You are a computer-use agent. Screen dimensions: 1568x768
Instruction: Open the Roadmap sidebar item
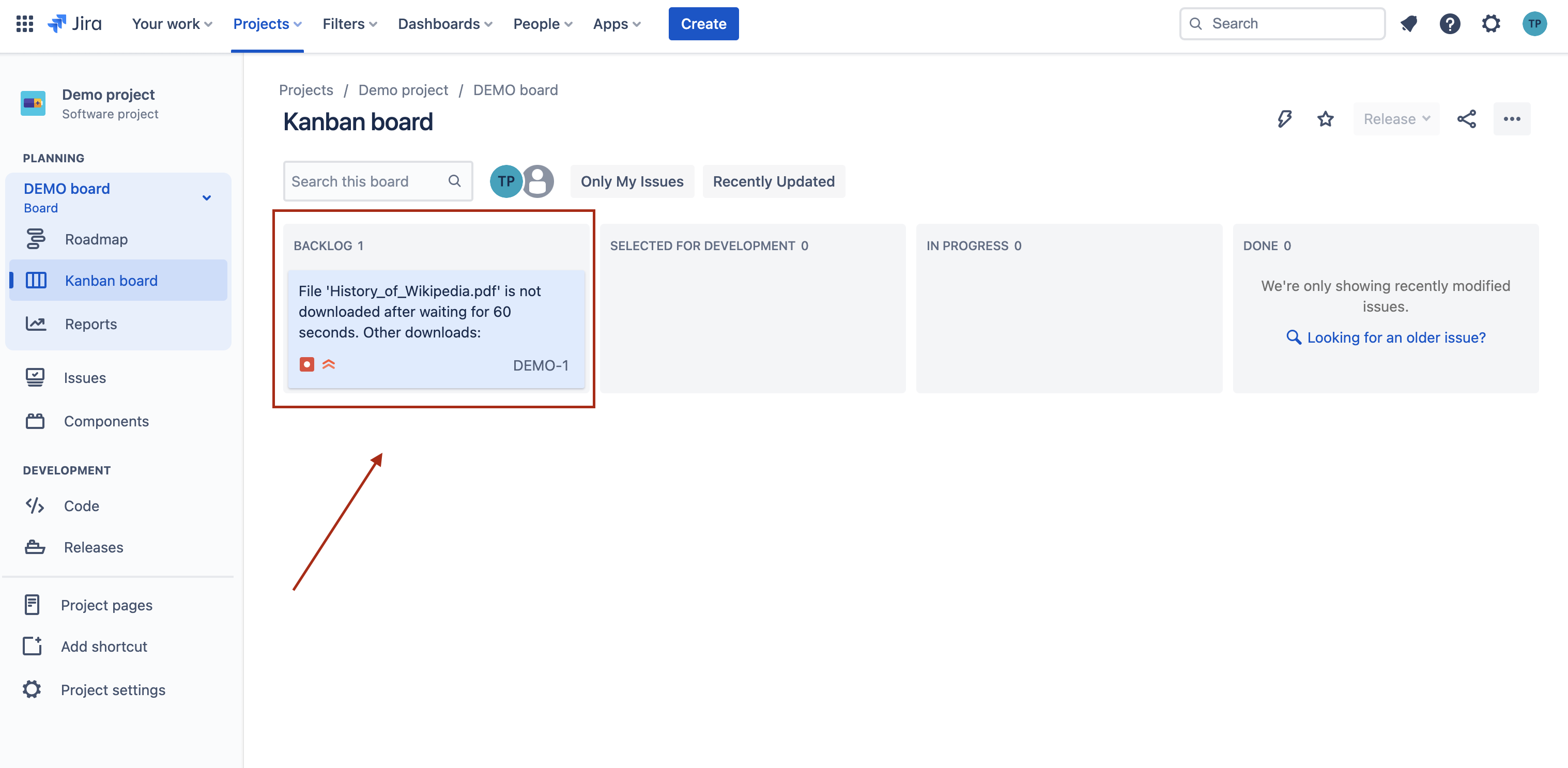point(96,239)
